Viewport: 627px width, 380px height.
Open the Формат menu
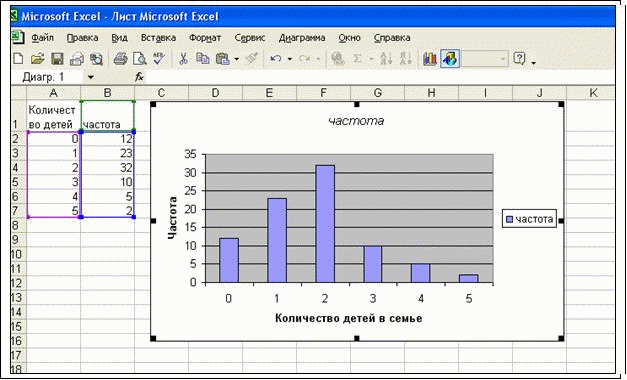(x=205, y=38)
